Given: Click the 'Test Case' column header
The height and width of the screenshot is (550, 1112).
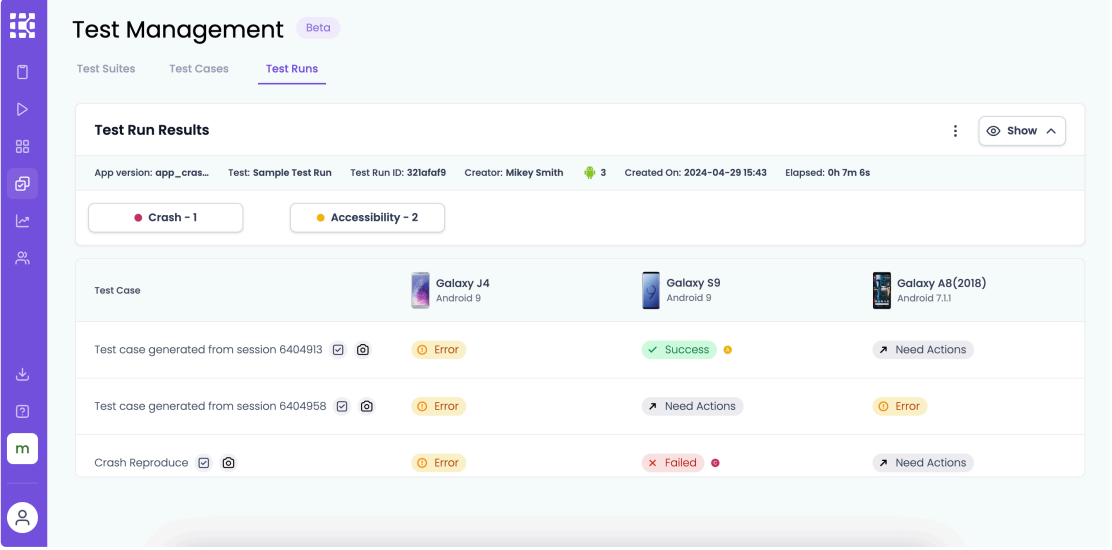Looking at the screenshot, I should pos(117,290).
